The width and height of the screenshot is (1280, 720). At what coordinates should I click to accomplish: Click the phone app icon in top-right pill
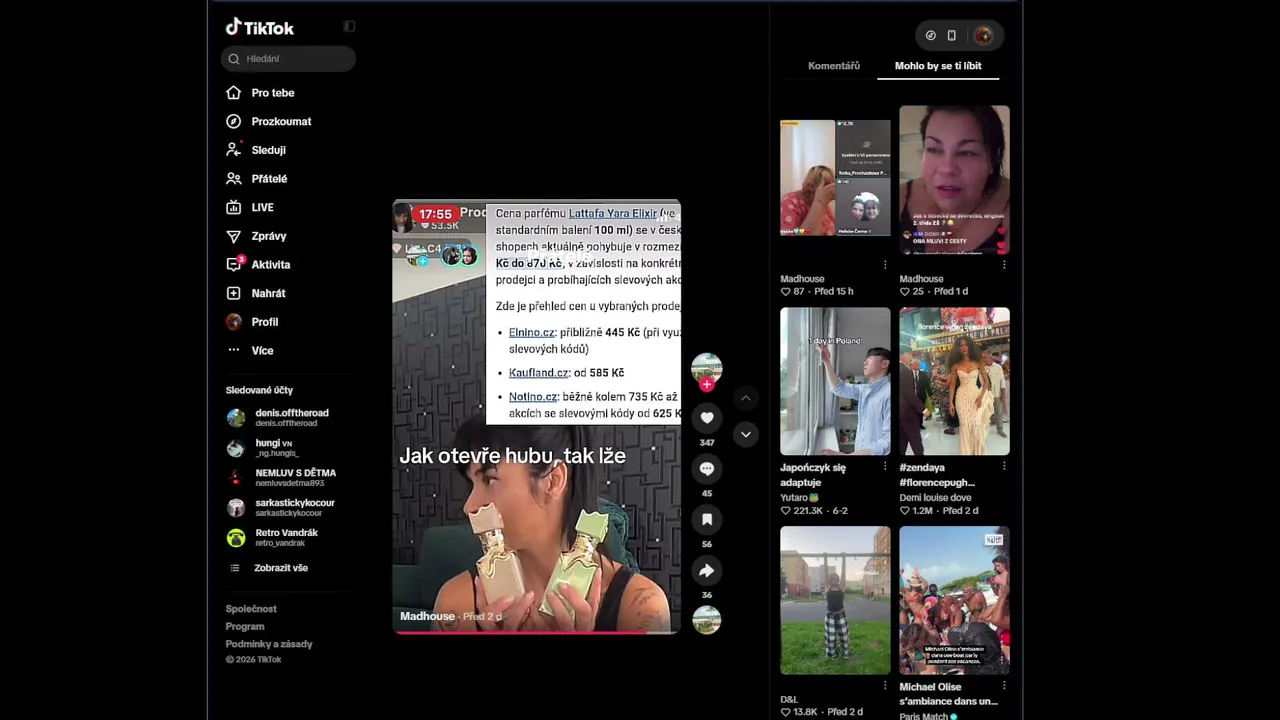coord(951,36)
